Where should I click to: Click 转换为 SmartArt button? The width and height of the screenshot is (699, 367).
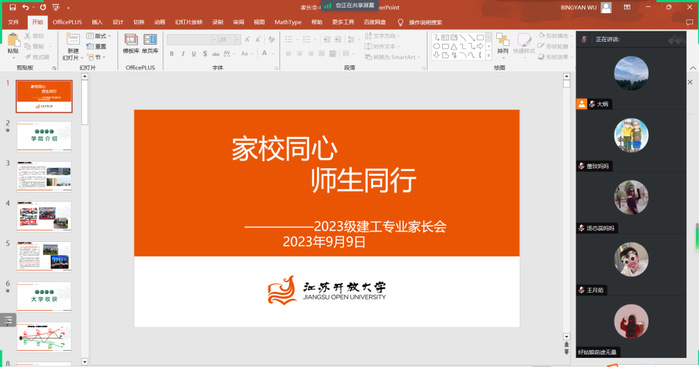(391, 57)
